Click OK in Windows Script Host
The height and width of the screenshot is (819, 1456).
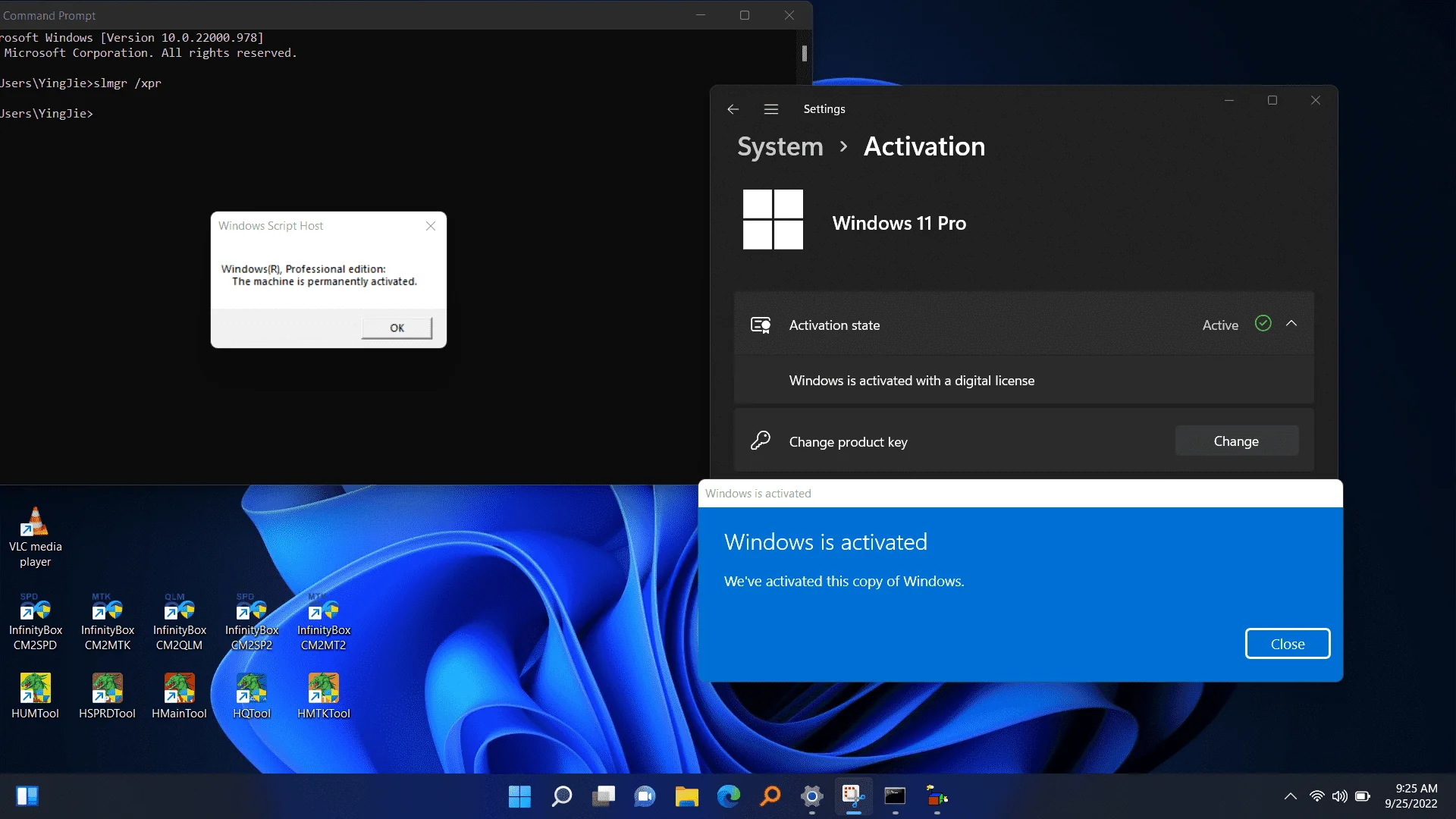click(397, 328)
